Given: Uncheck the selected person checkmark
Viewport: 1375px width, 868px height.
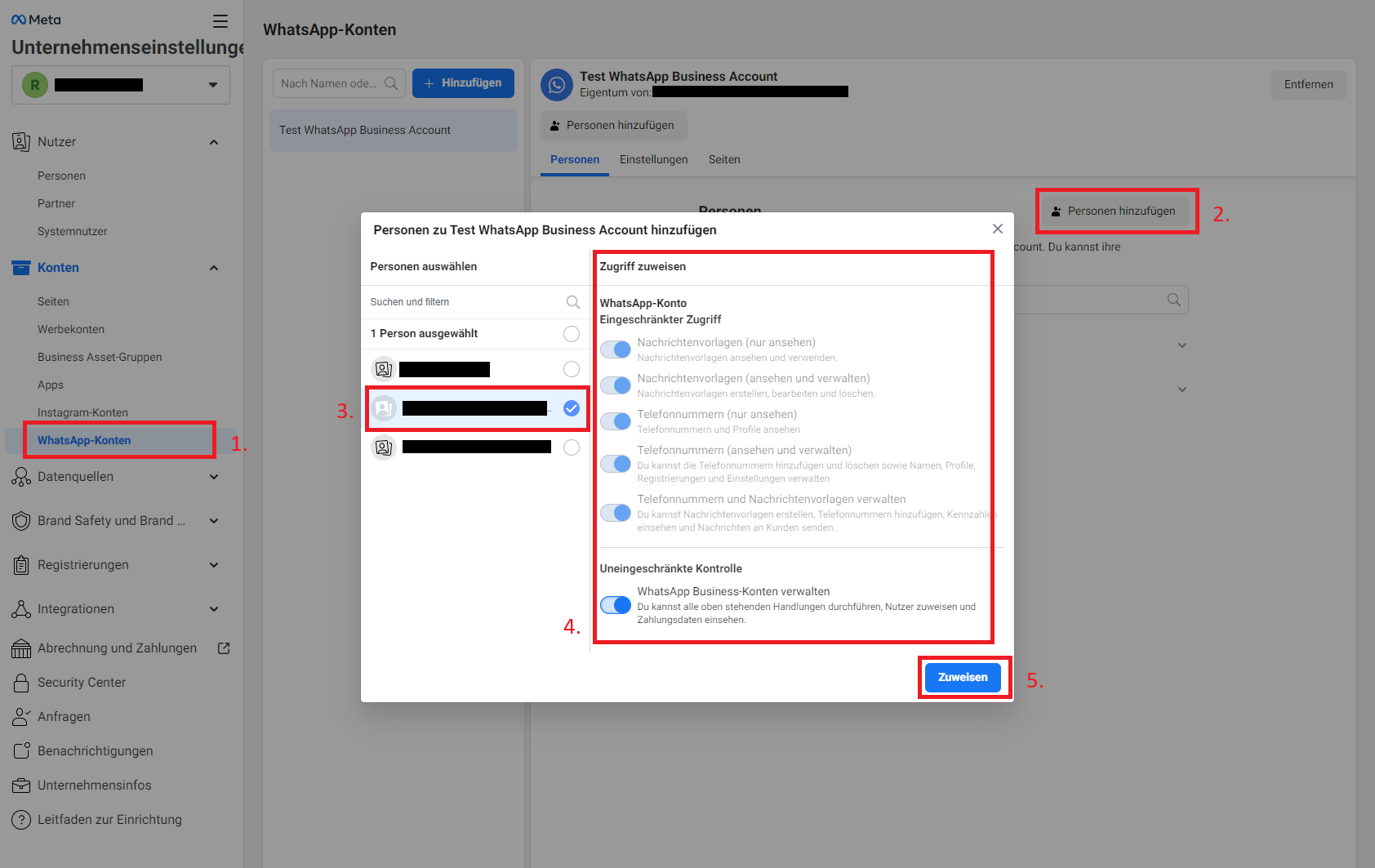Looking at the screenshot, I should [572, 408].
